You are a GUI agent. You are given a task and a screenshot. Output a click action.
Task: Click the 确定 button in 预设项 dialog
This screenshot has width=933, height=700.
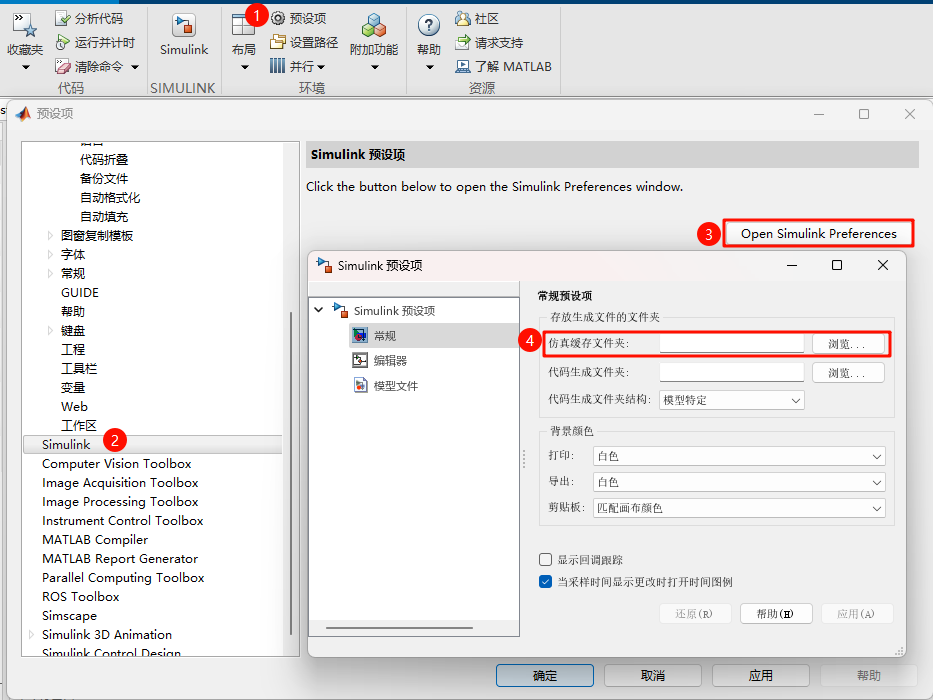[x=544, y=676]
